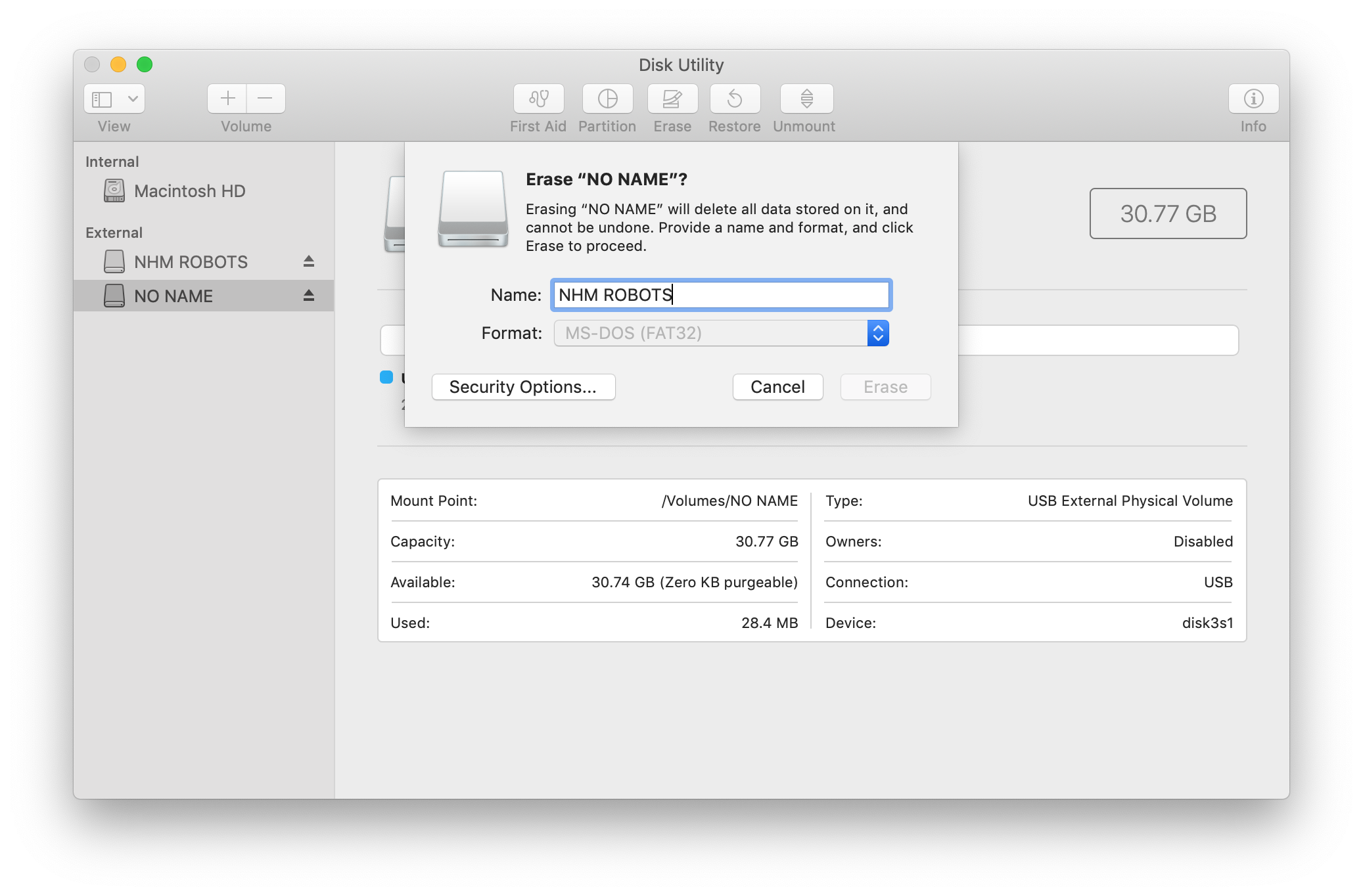Click the NO NAME eject button
Viewport: 1363px width, 896px height.
pos(308,295)
